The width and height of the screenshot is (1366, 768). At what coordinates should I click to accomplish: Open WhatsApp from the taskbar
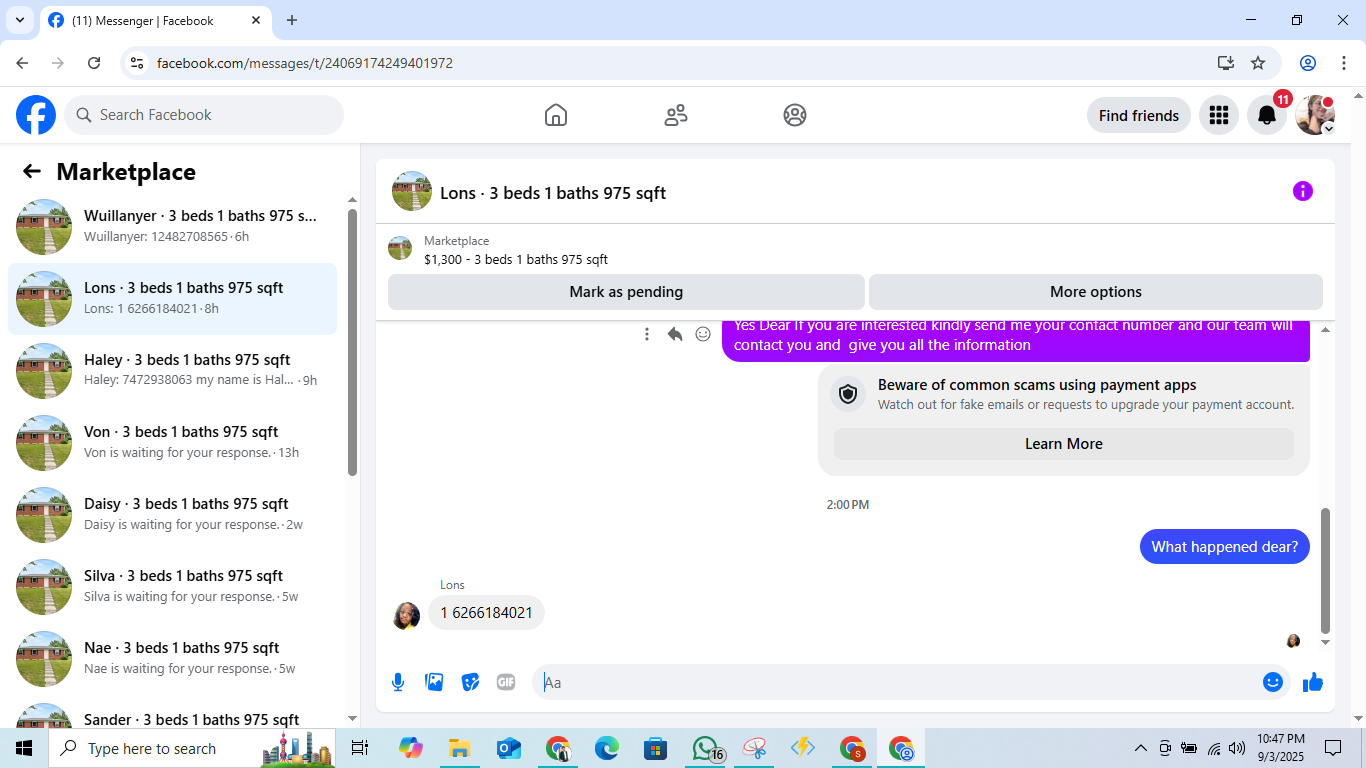(x=706, y=748)
